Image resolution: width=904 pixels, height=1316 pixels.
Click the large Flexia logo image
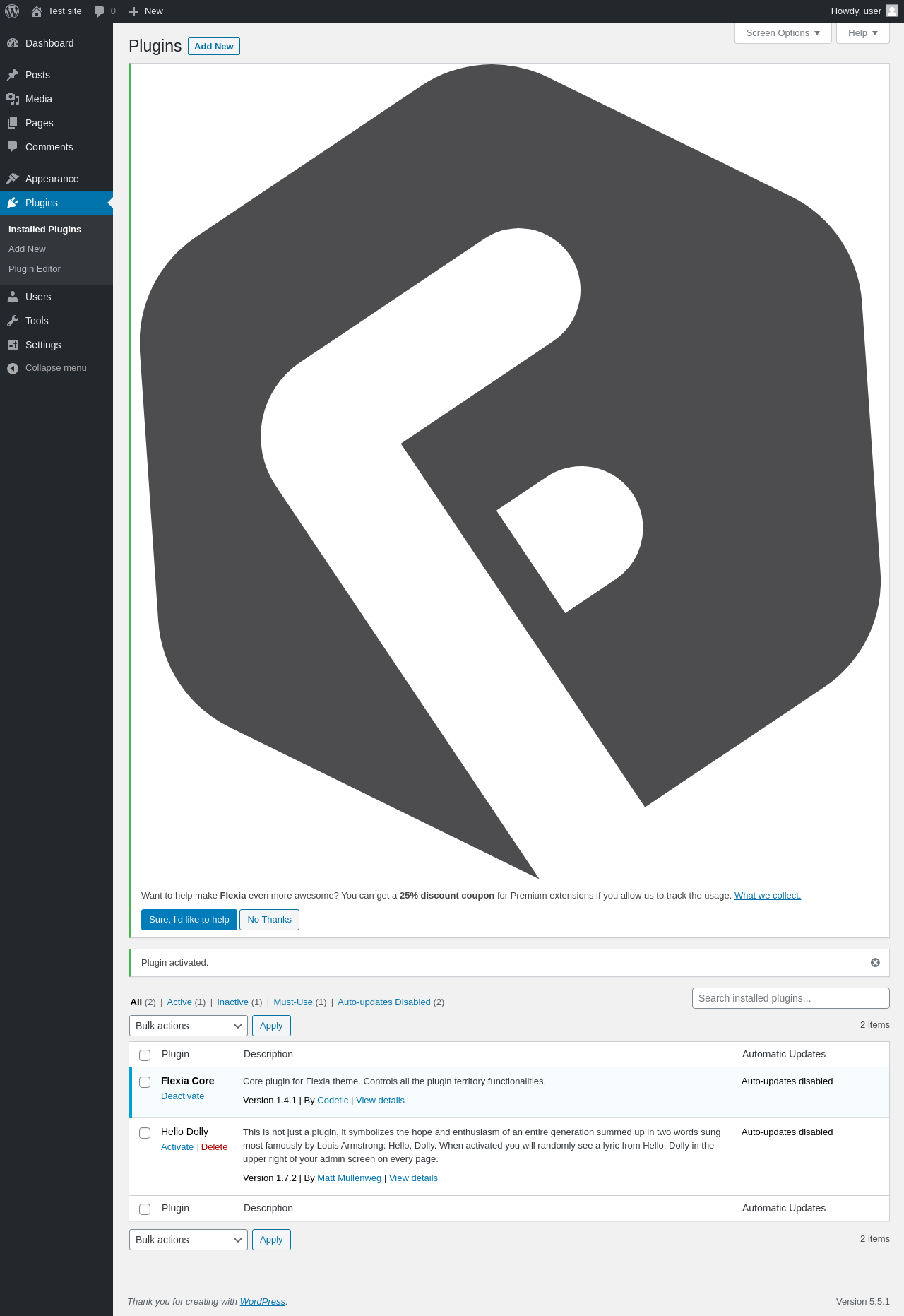click(510, 472)
